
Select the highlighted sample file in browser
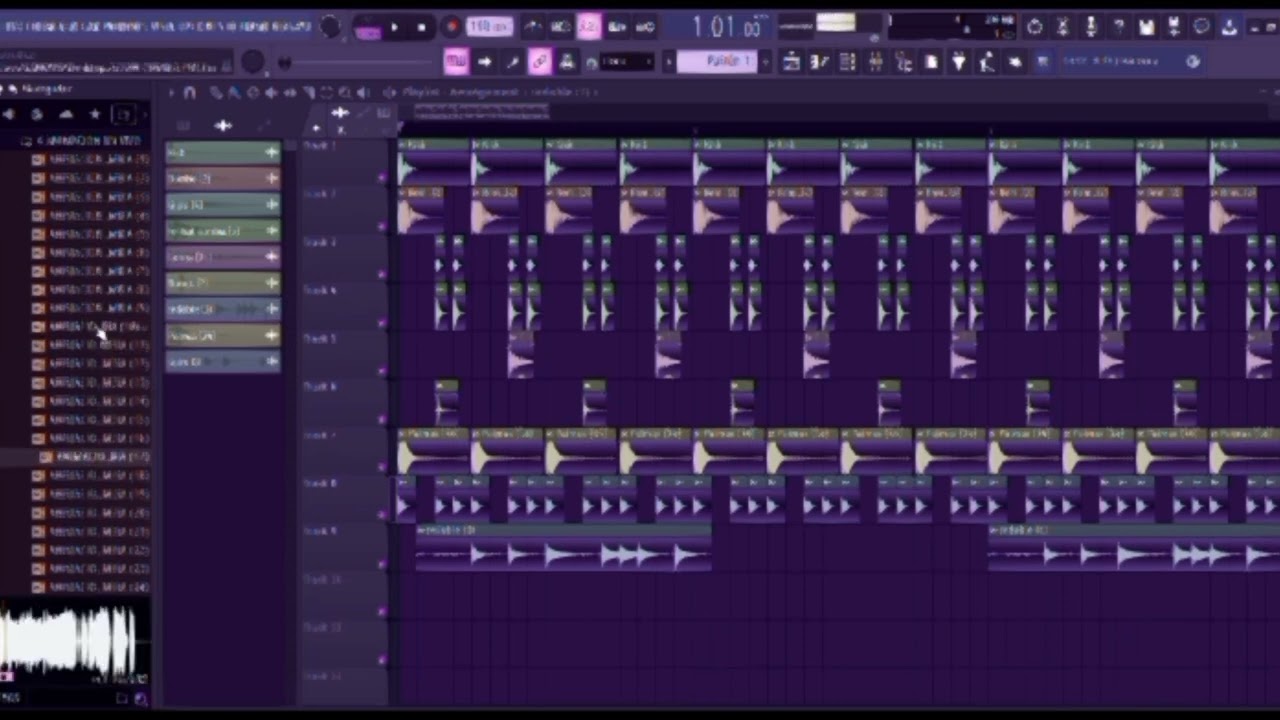click(x=96, y=457)
